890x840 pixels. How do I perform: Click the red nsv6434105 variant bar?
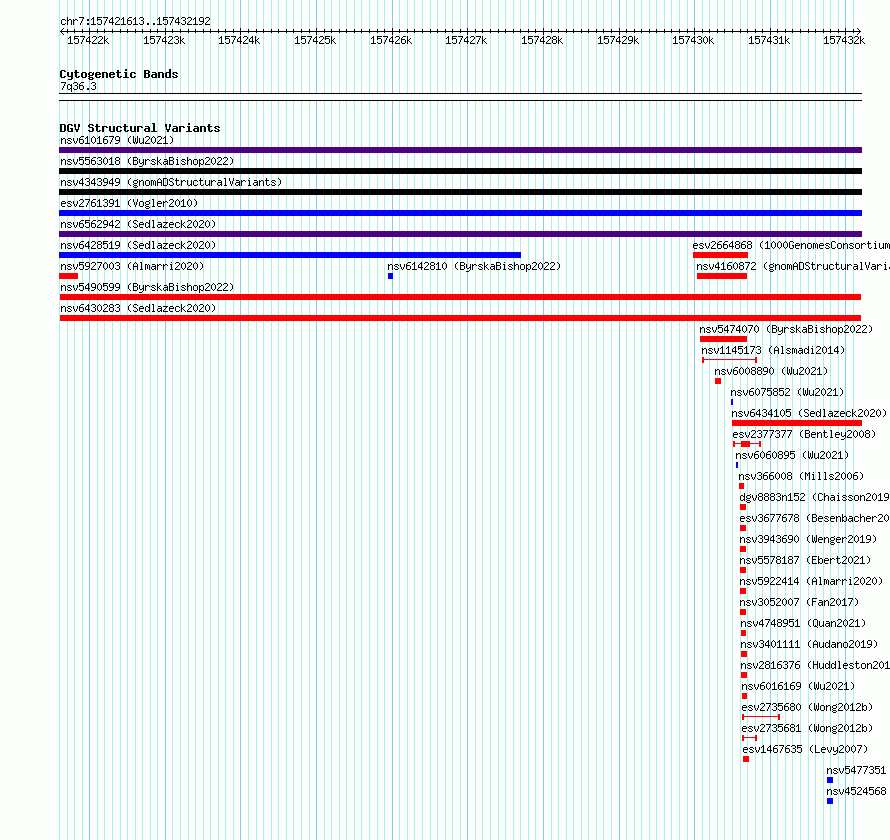797,423
